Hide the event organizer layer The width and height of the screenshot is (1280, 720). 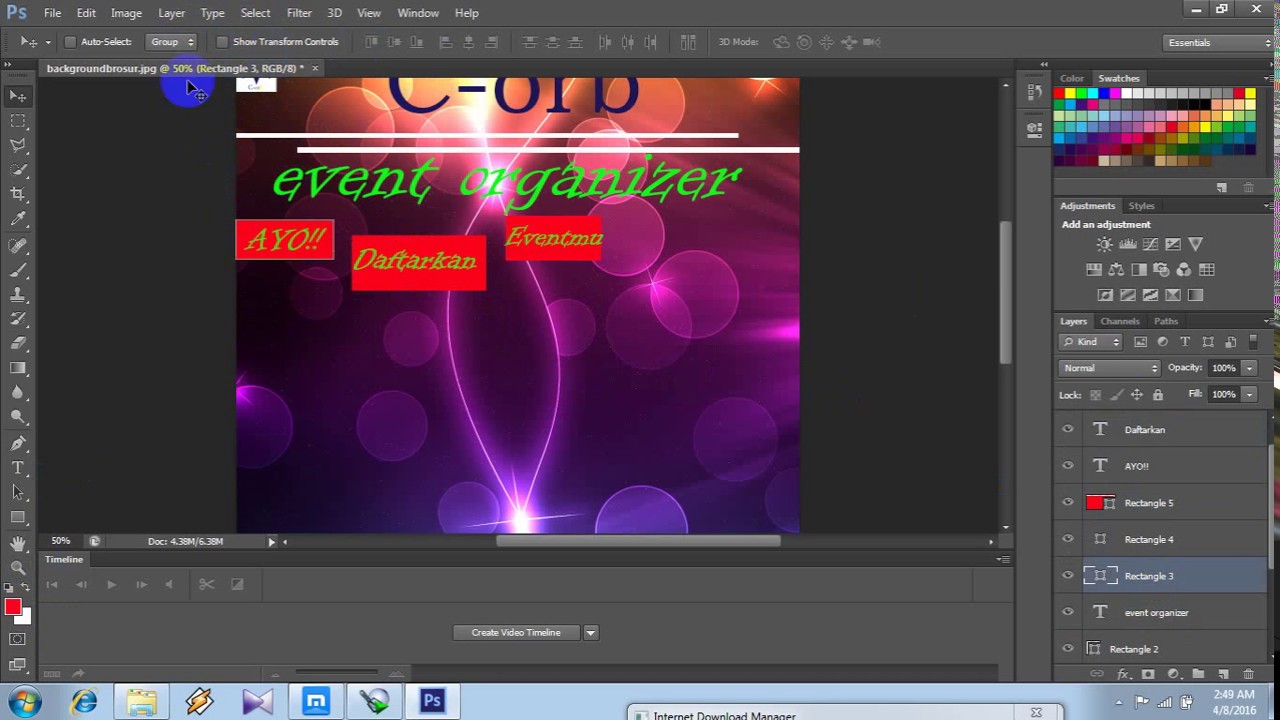click(1068, 612)
